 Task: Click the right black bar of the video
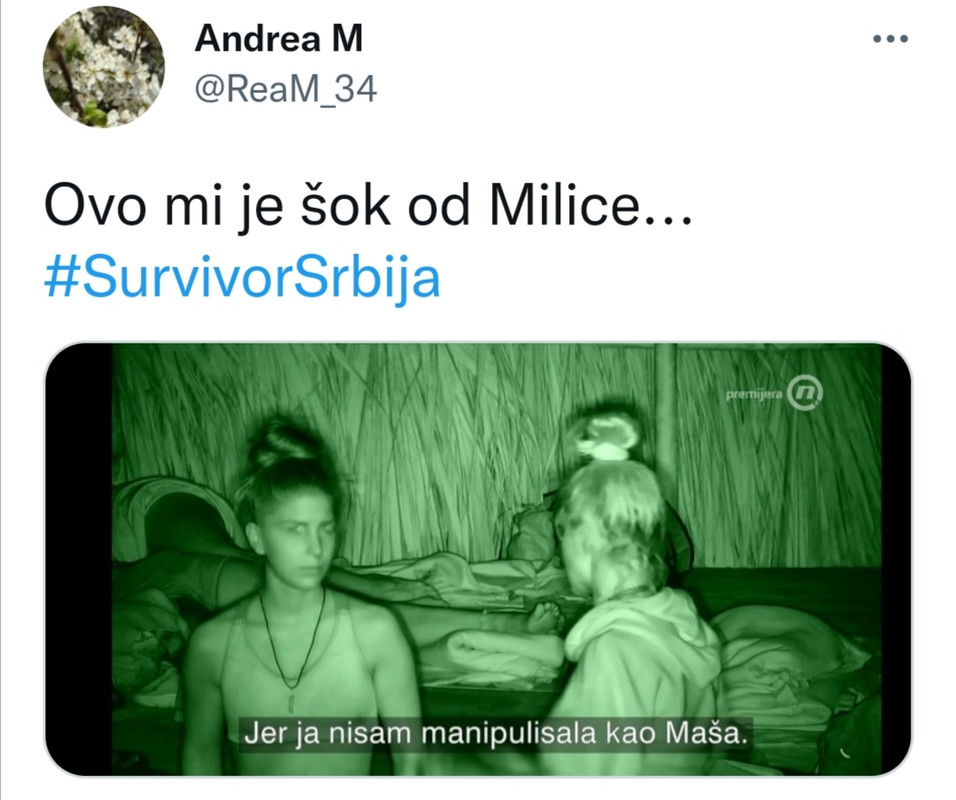[x=896, y=560]
